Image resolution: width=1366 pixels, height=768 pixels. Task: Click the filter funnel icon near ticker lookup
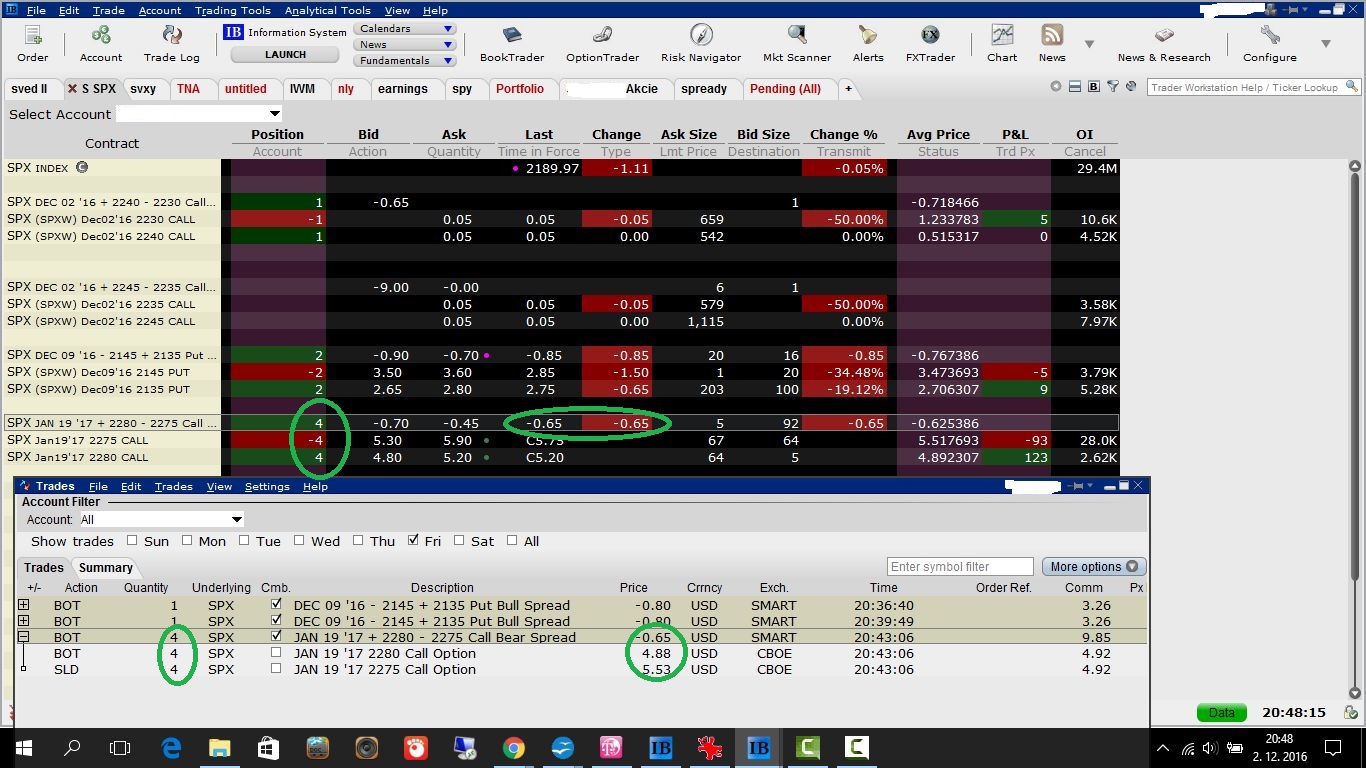[1112, 87]
